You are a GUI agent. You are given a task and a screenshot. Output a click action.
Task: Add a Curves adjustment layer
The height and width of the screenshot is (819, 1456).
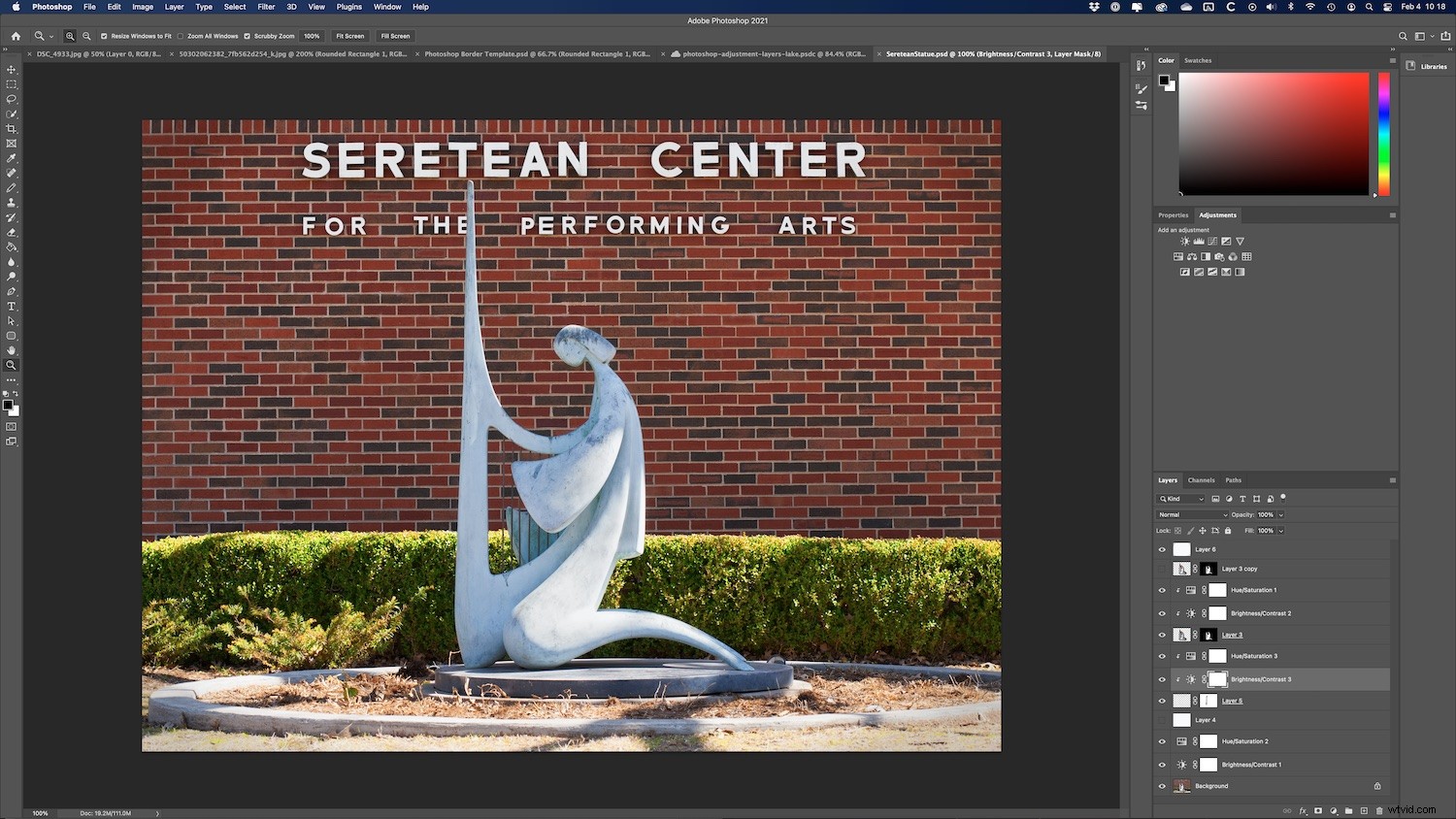point(1211,241)
